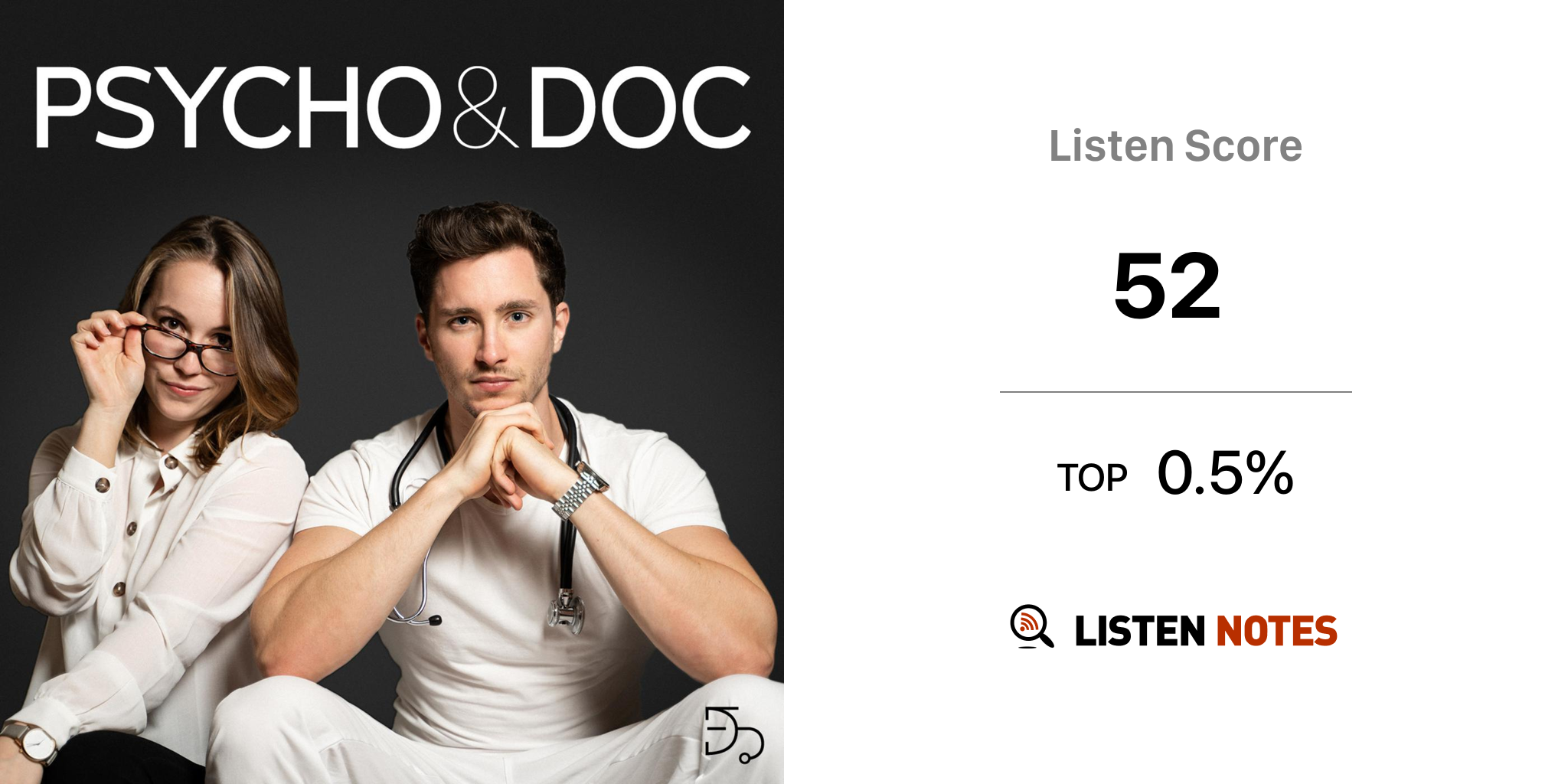Click the red NOTES word in logo

[1276, 631]
